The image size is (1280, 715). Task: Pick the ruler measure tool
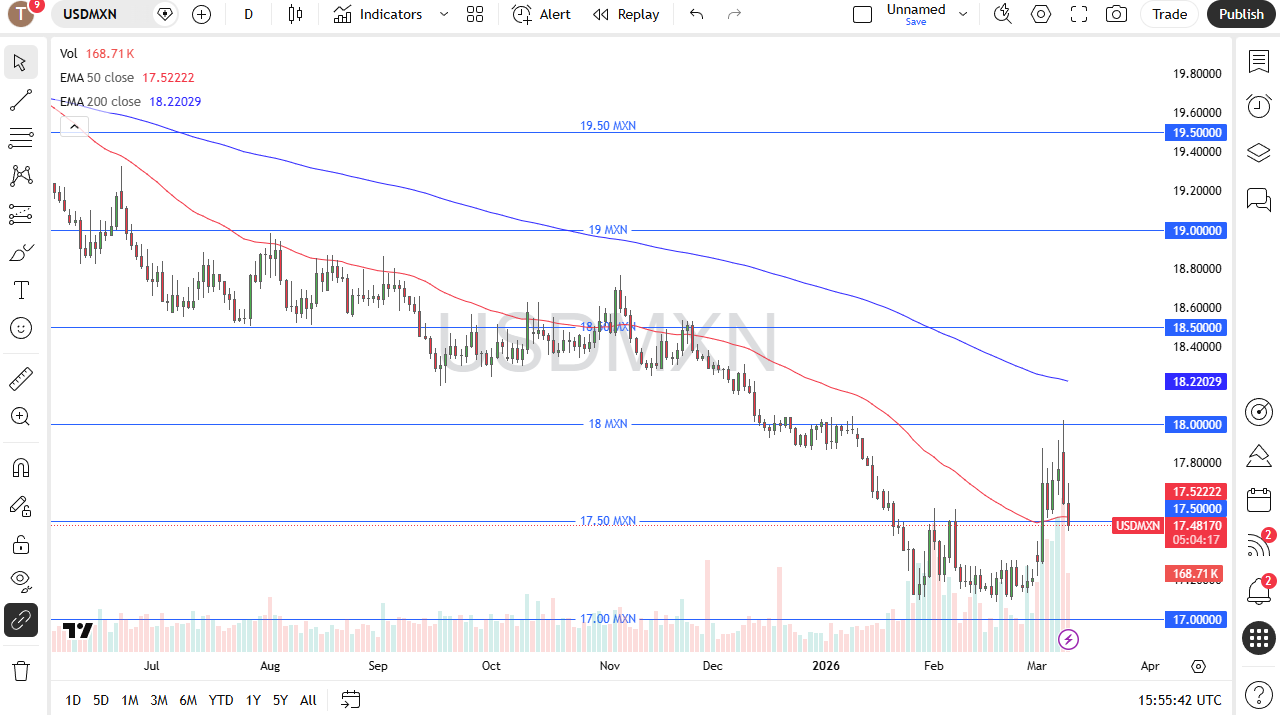20,379
